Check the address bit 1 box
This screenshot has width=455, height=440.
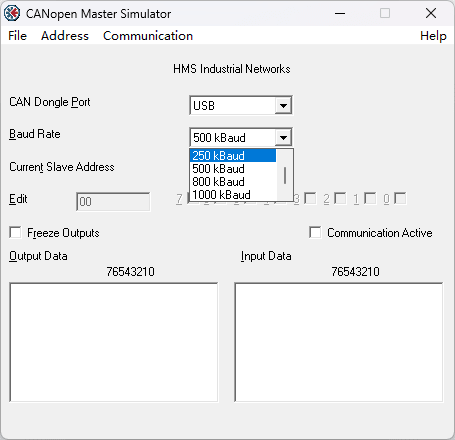pyautogui.click(x=370, y=198)
